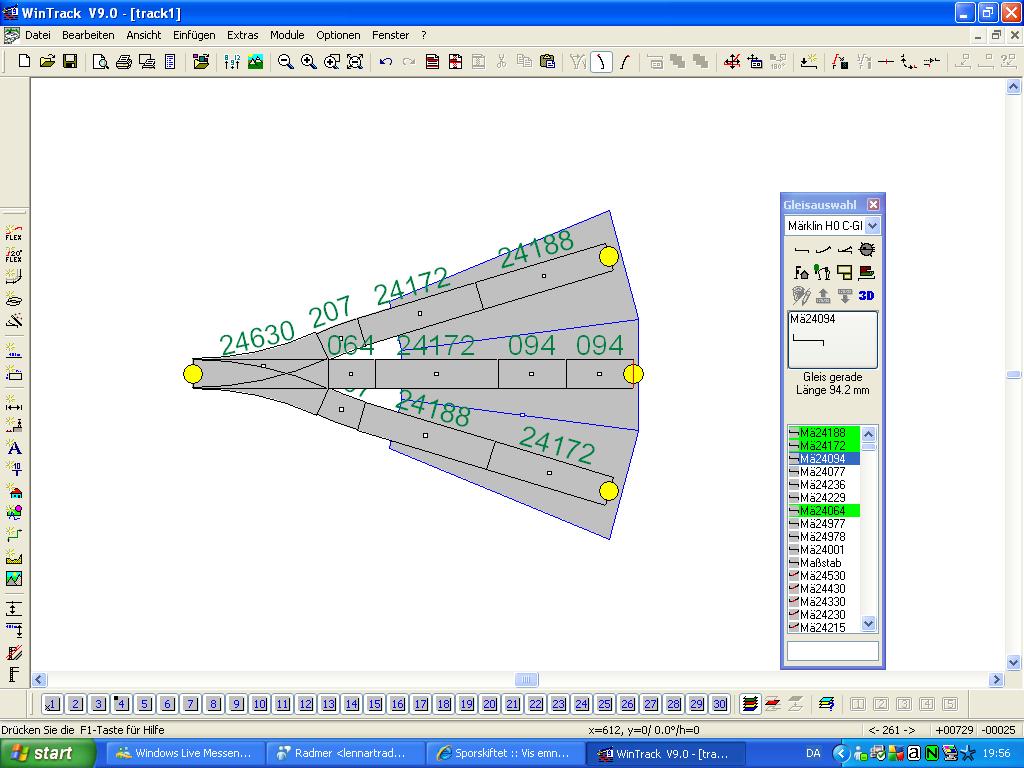
Task: Toggle layer 30 button
Action: (x=720, y=704)
